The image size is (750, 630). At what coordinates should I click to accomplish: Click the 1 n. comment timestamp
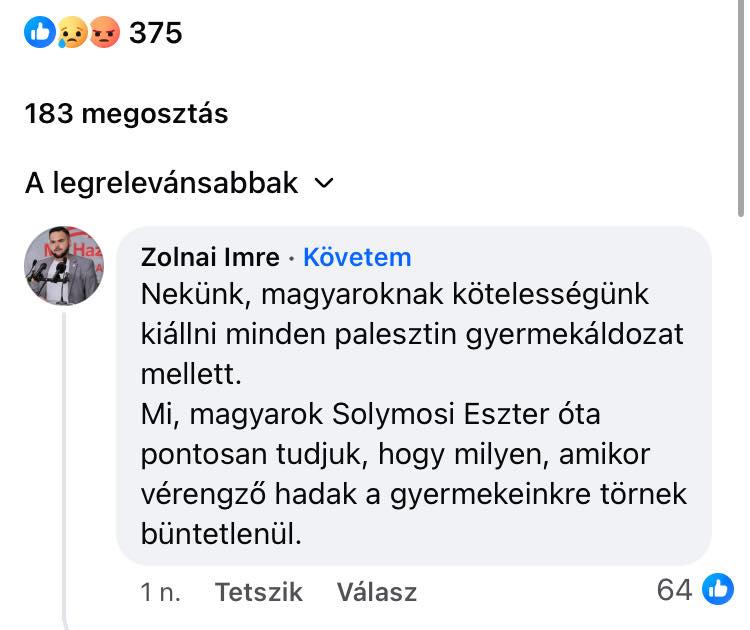160,591
